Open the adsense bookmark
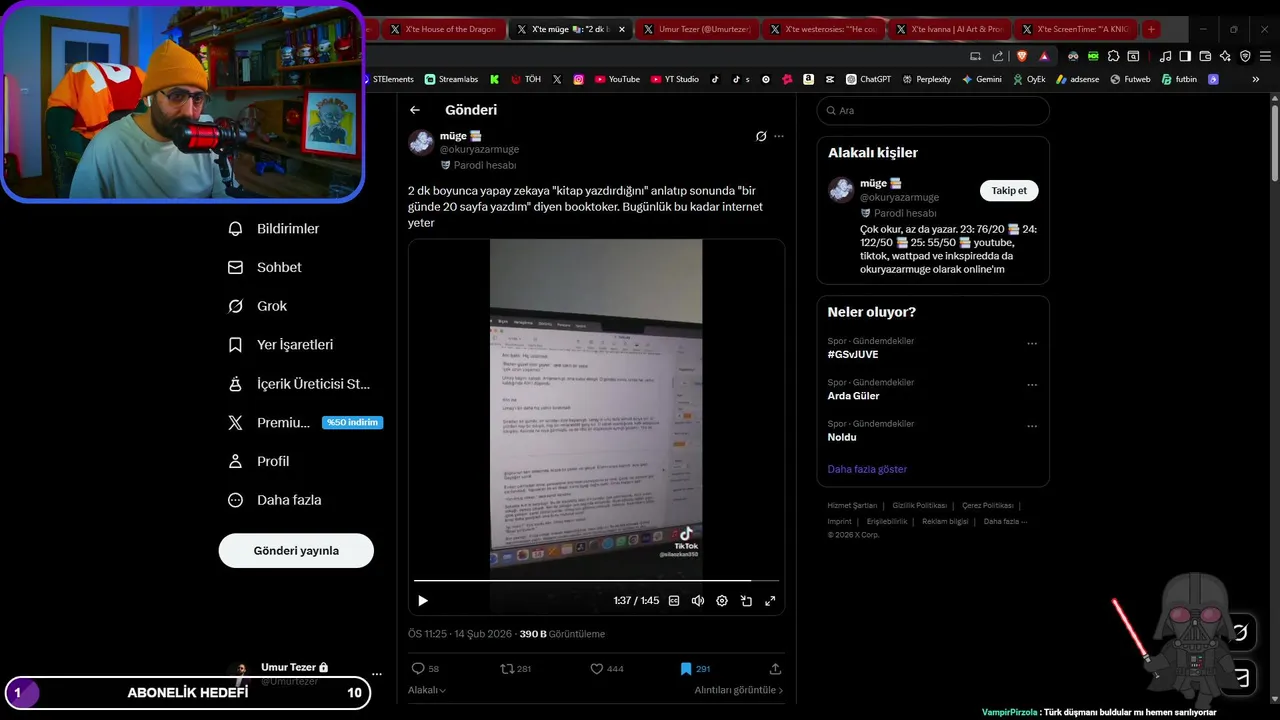The image size is (1280, 720). (1077, 79)
